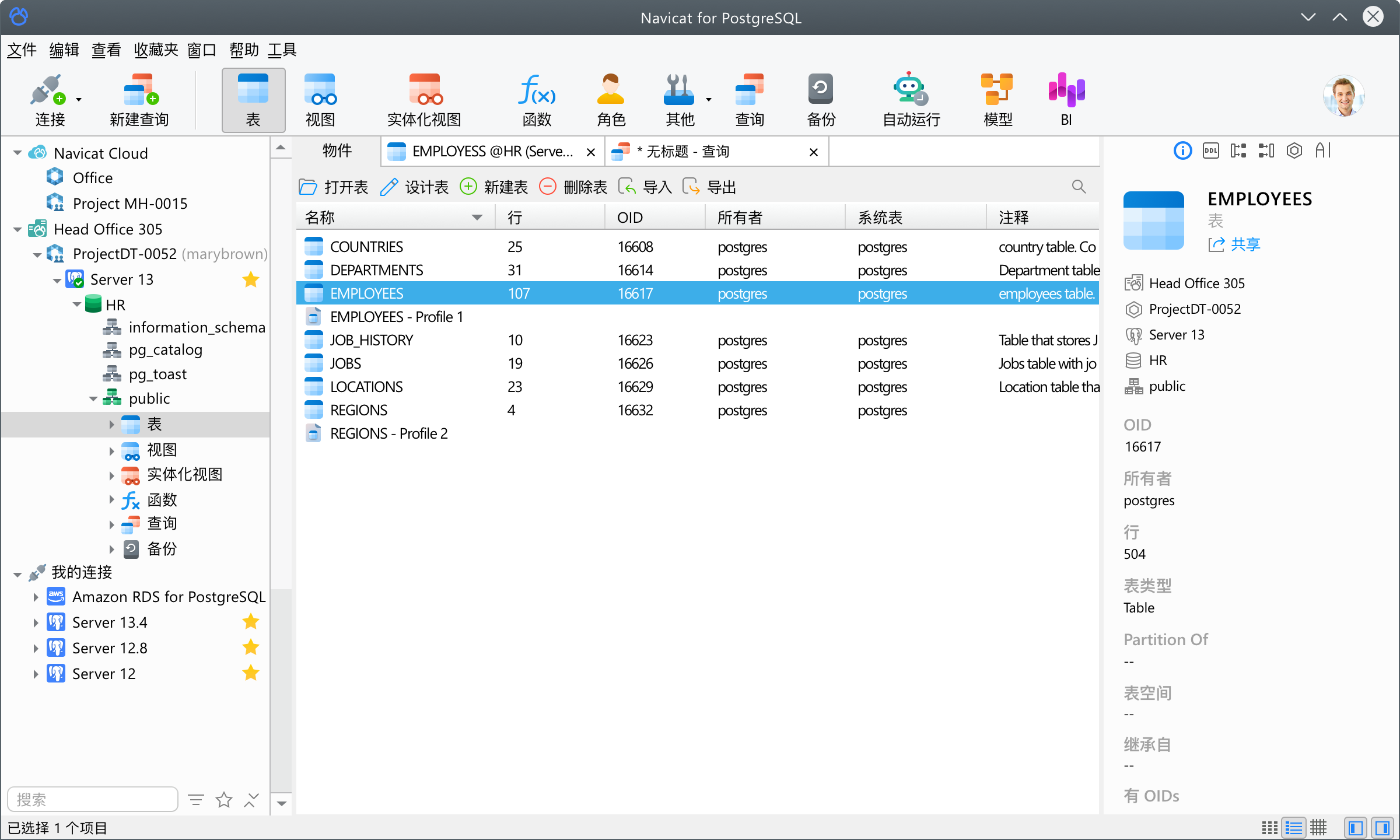Collapse the public schema node
The height and width of the screenshot is (840, 1400).
(93, 399)
